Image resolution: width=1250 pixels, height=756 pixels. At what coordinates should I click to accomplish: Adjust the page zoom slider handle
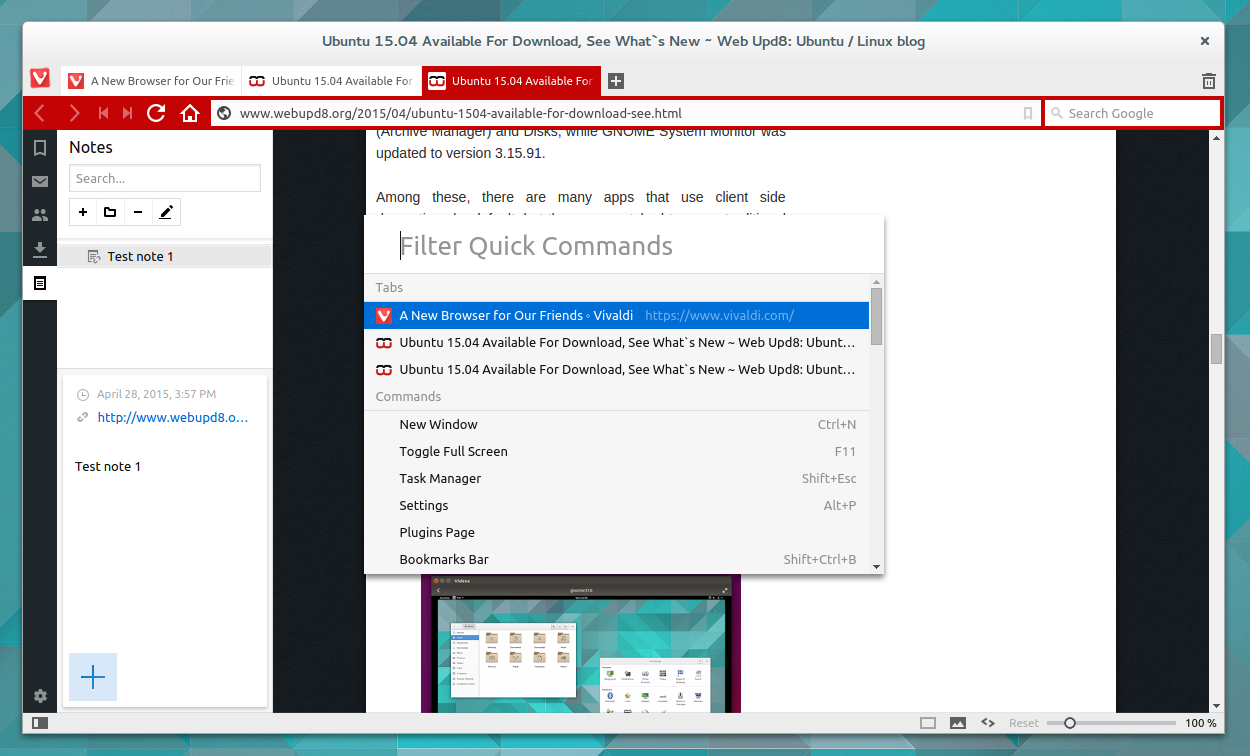click(x=1070, y=723)
